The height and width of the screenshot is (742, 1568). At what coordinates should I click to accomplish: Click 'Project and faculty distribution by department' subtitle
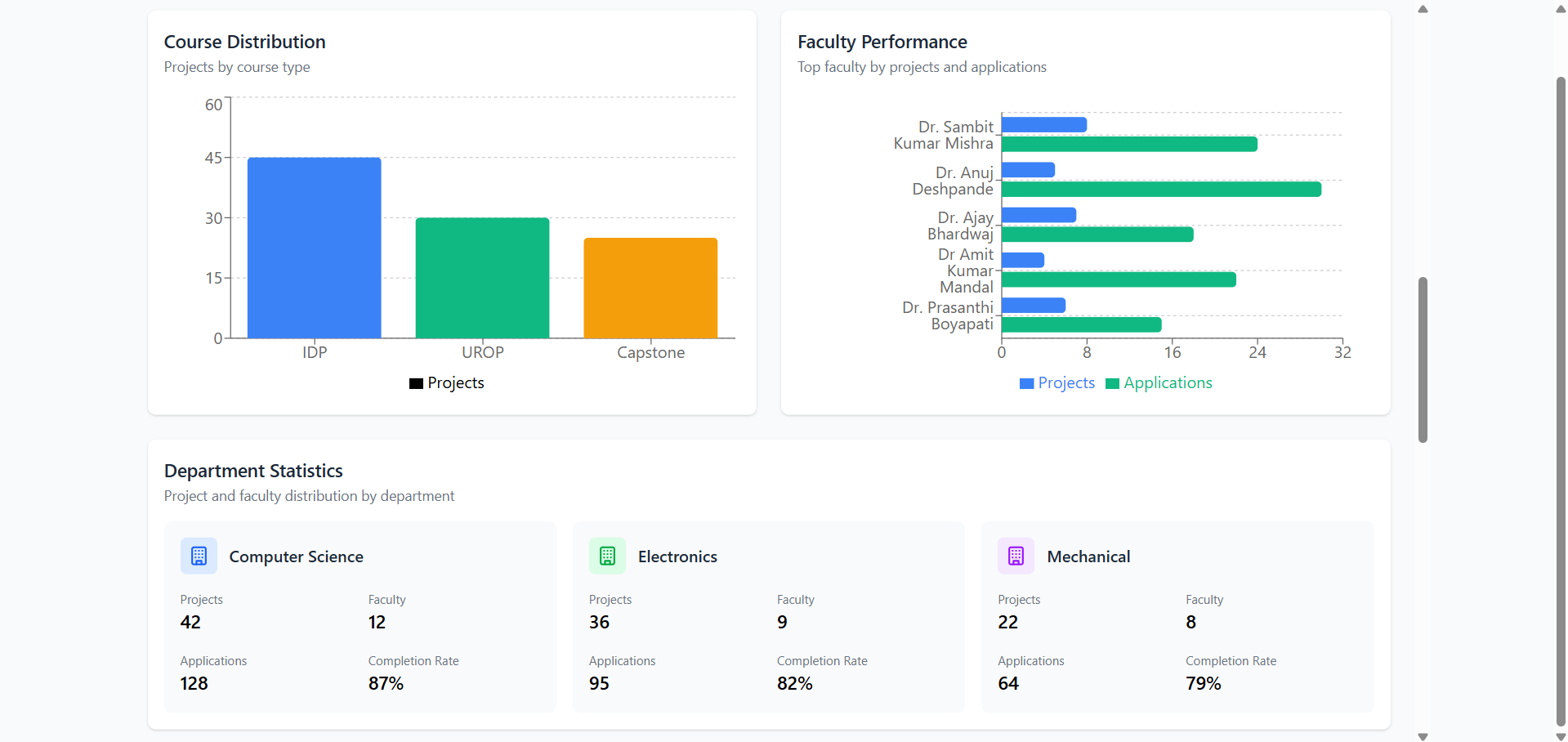point(309,496)
